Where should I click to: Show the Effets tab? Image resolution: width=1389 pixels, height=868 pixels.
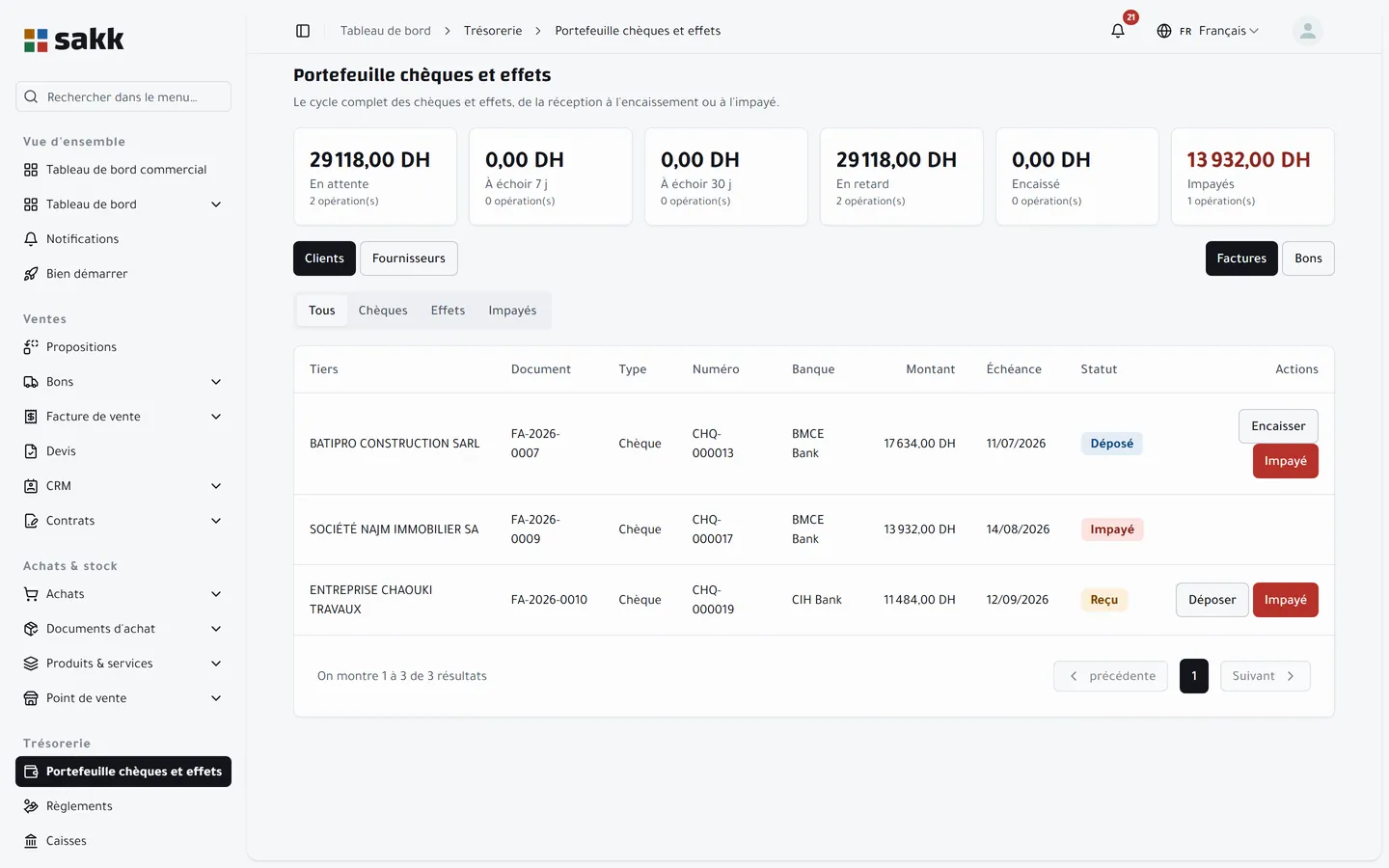(448, 311)
